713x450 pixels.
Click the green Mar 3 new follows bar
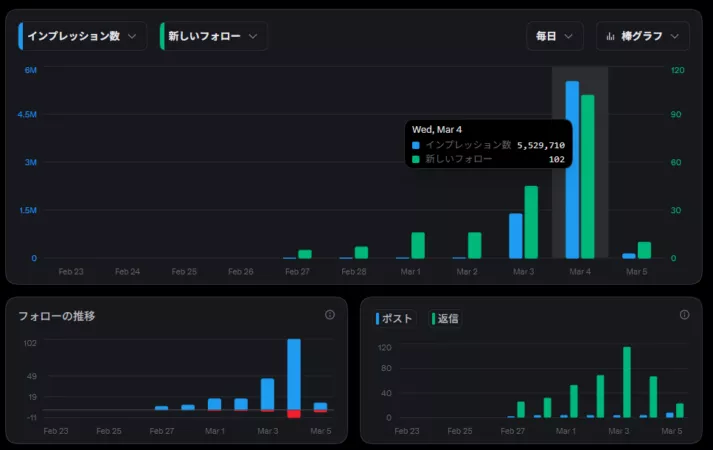coord(531,222)
